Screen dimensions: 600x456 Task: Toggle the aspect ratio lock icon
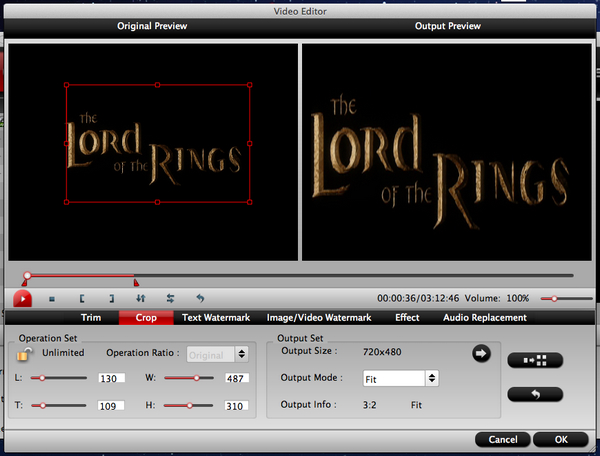(24, 355)
